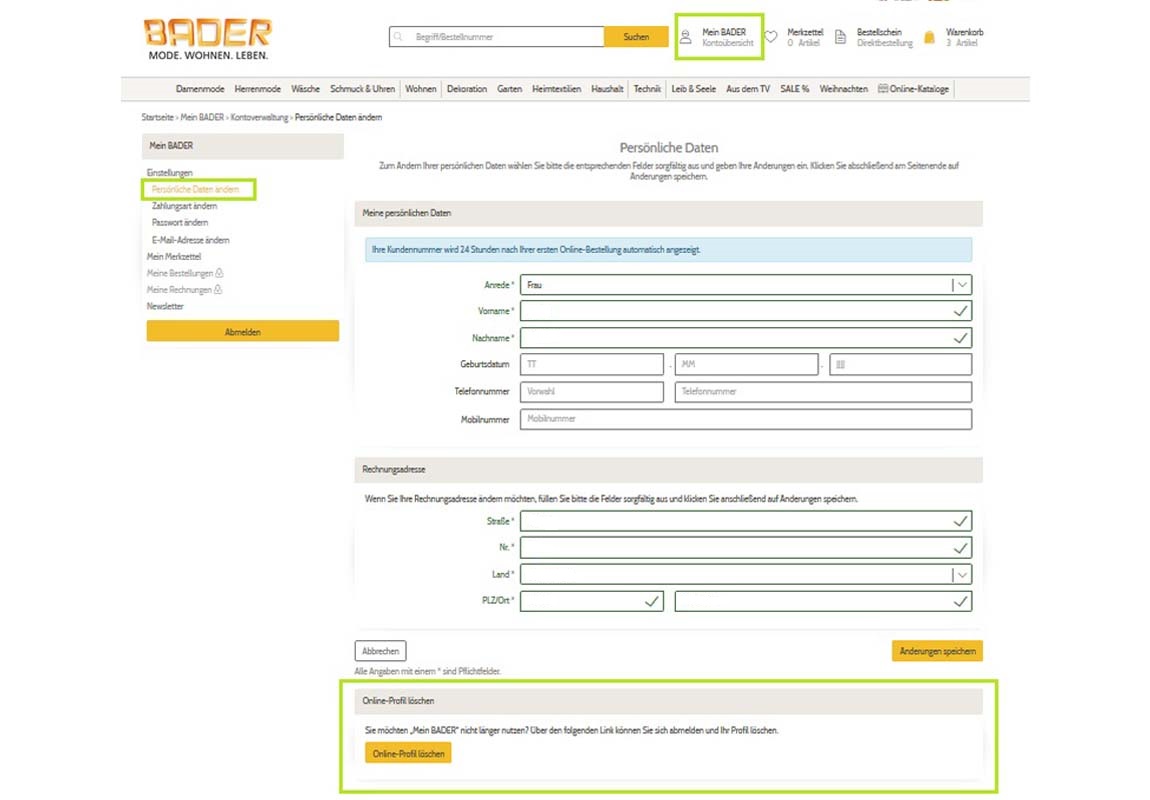Viewport: 1150px width, 800px height.
Task: Click the search field Begriff/Bestellnummer
Action: coord(505,37)
